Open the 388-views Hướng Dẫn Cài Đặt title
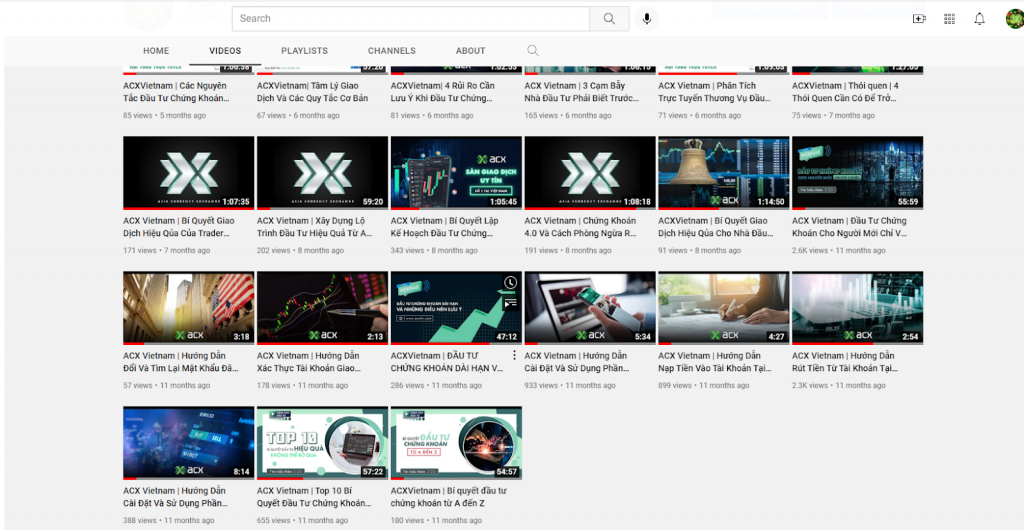This screenshot has width=1024, height=530. tap(176, 497)
